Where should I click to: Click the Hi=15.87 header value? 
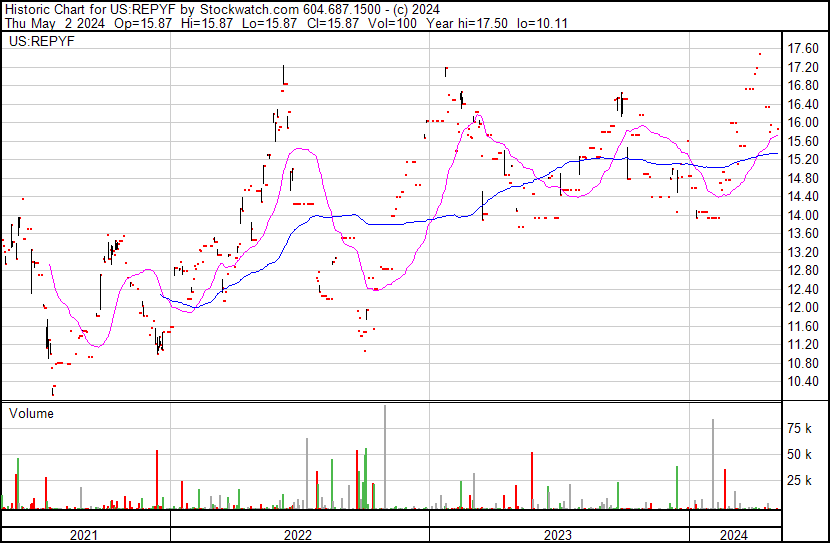pos(206,23)
